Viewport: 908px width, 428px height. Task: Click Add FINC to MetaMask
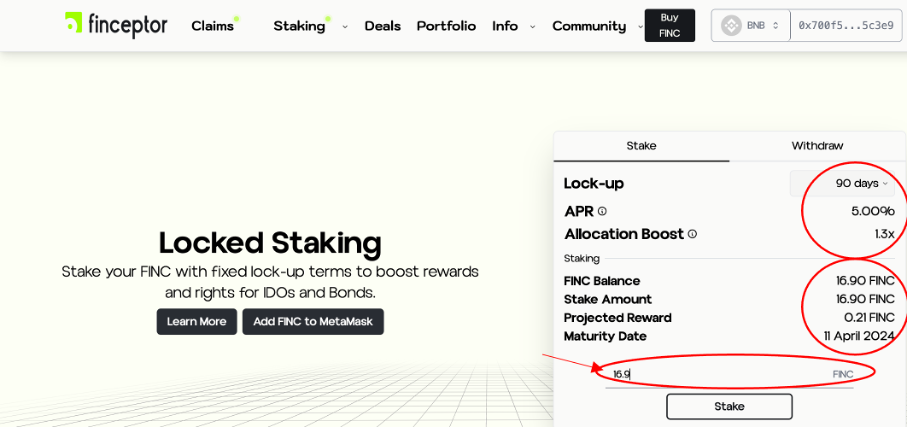(x=313, y=321)
